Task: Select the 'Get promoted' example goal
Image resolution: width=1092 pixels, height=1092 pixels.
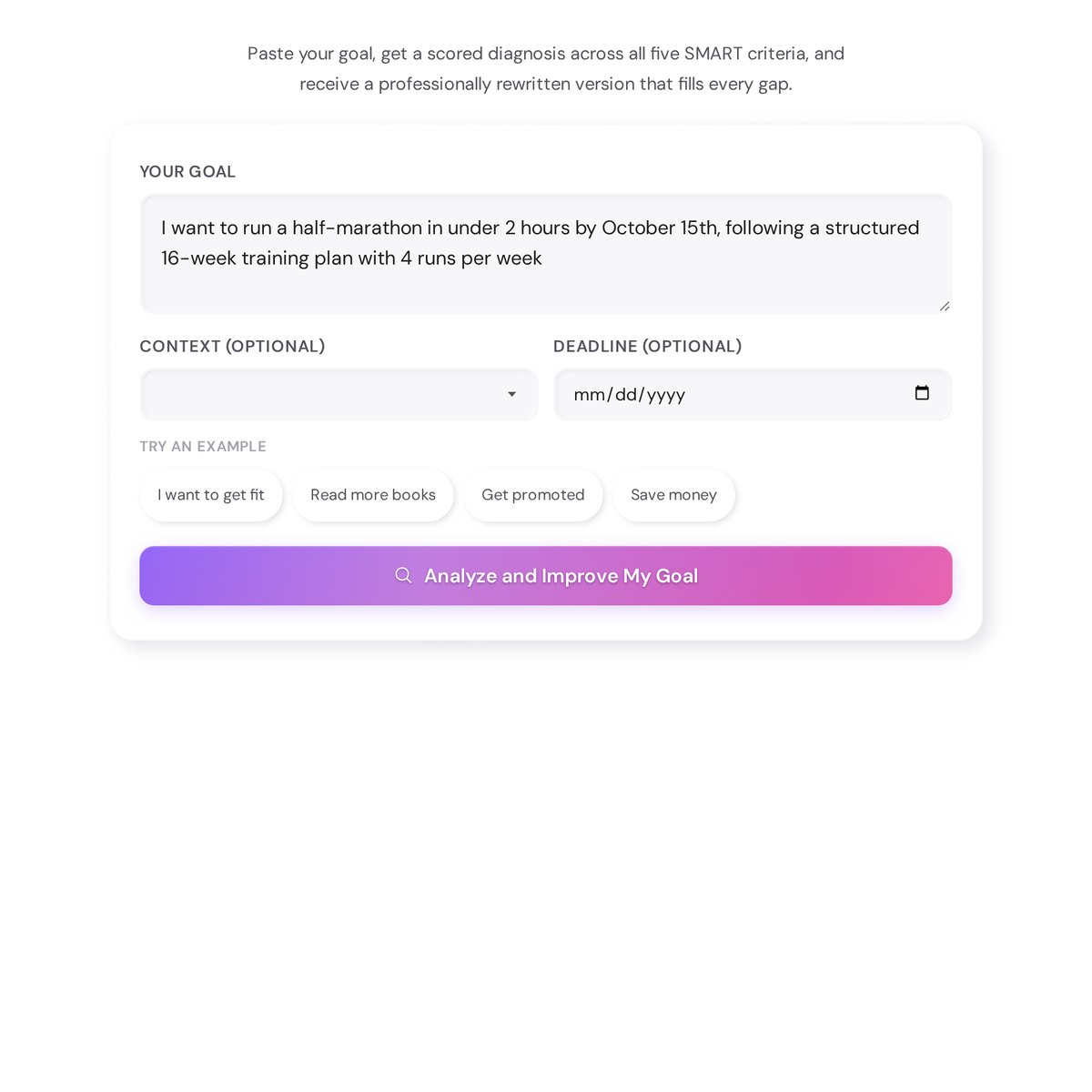Action: [533, 494]
